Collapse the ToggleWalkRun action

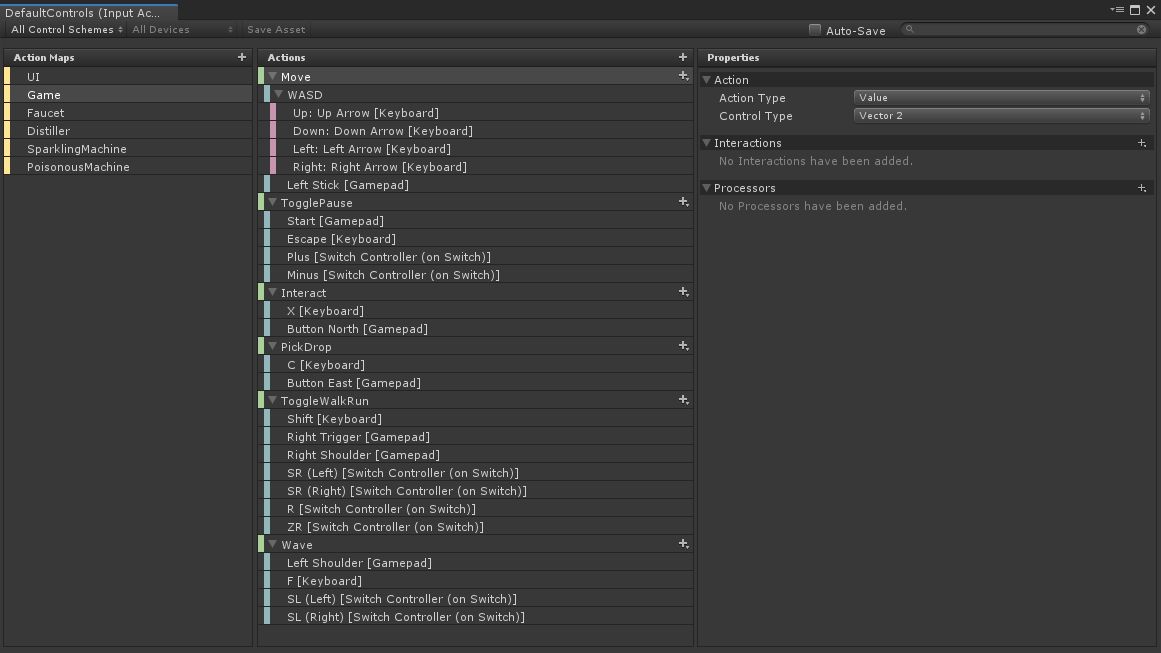(272, 401)
